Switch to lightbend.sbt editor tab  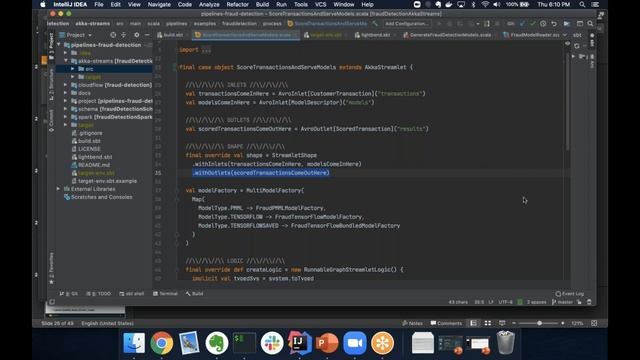point(373,35)
